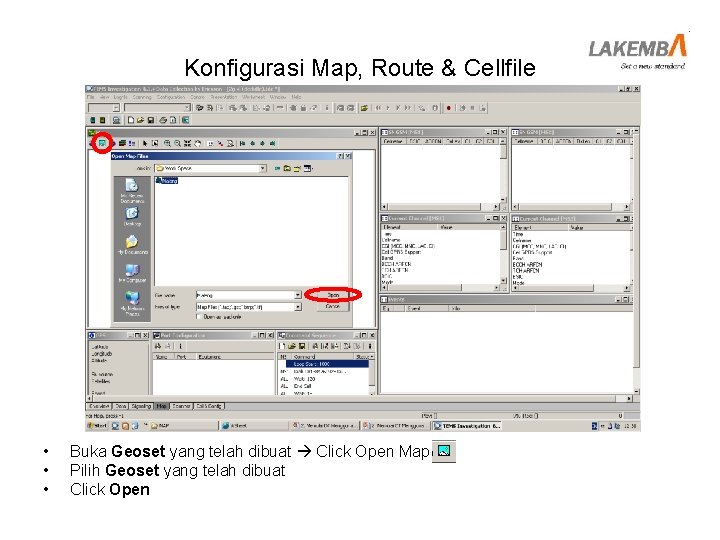Screen dimensions: 720x540
Task: Click the Up One Level folder icon
Action: (287, 169)
